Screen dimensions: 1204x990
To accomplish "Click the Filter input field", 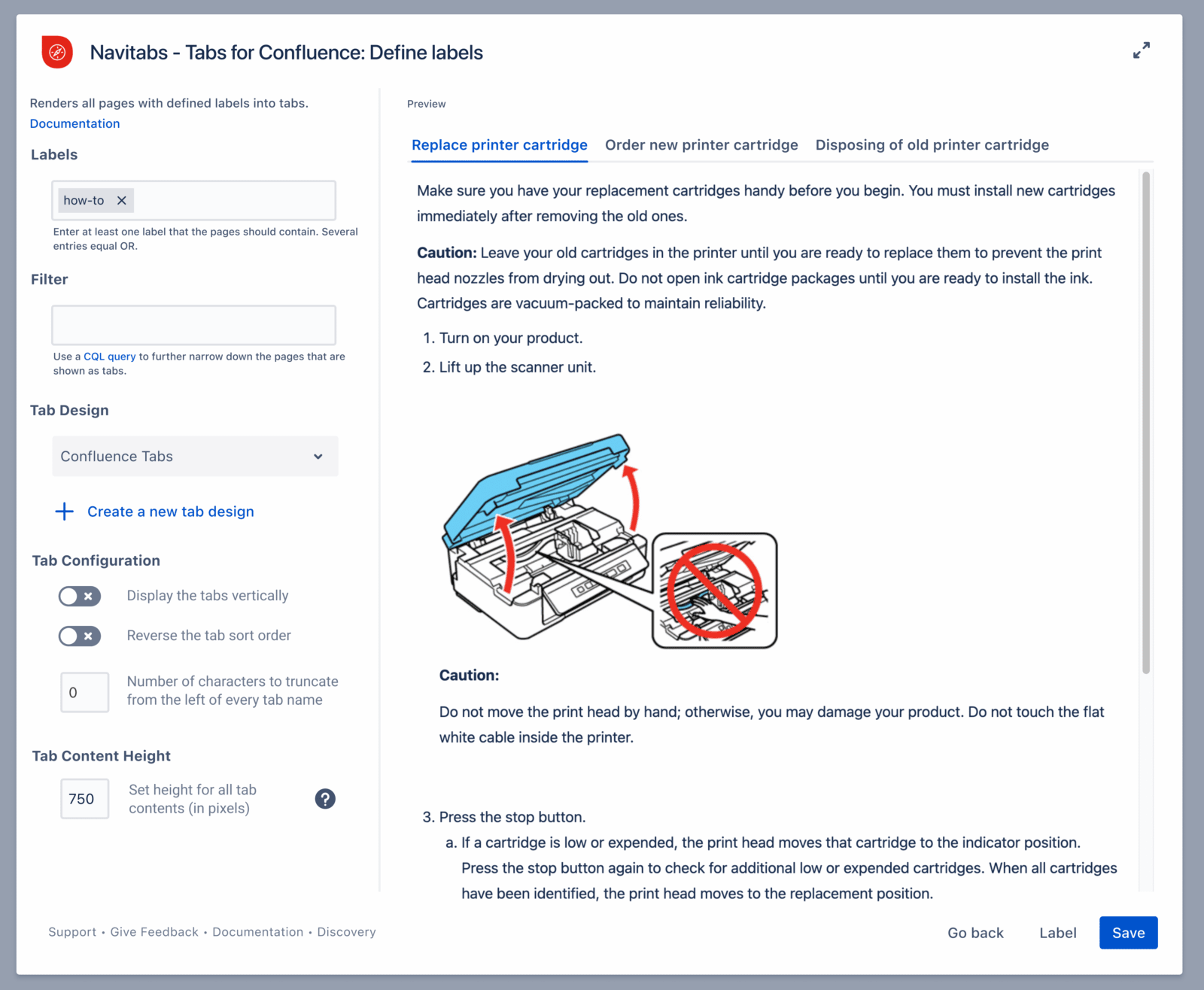I will coord(194,325).
